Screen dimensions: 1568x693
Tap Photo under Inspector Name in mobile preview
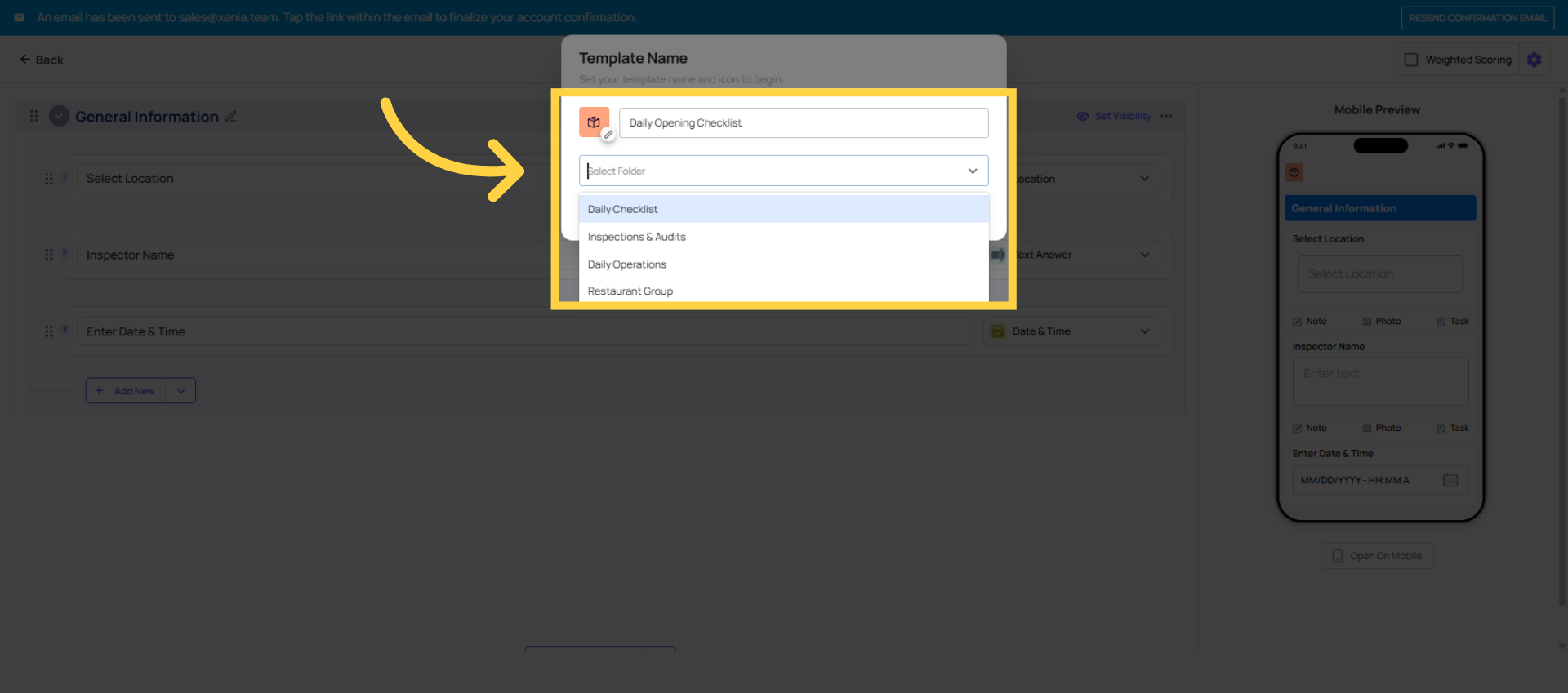point(1382,429)
